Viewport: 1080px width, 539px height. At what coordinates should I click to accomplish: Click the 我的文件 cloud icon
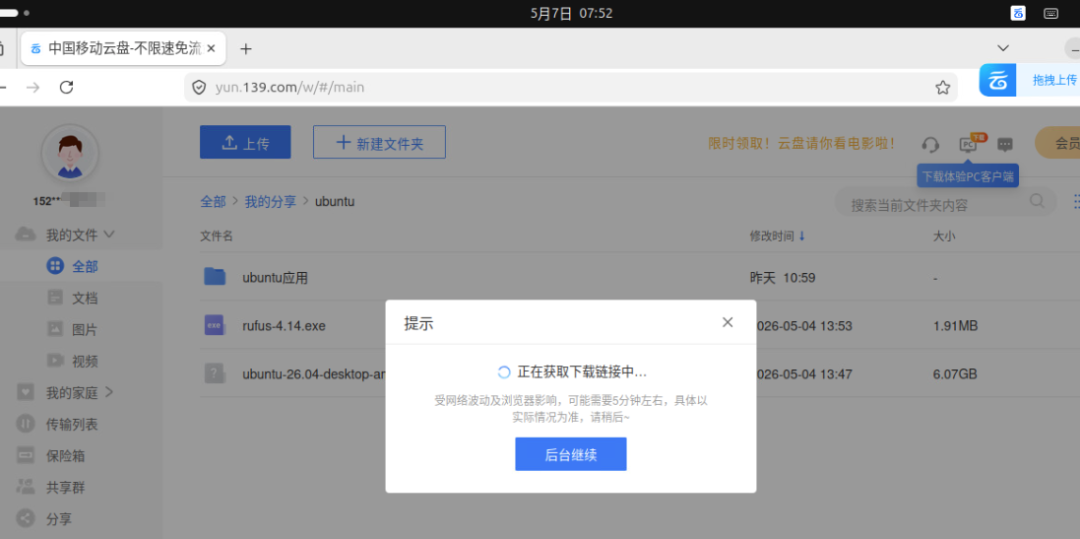pos(25,234)
